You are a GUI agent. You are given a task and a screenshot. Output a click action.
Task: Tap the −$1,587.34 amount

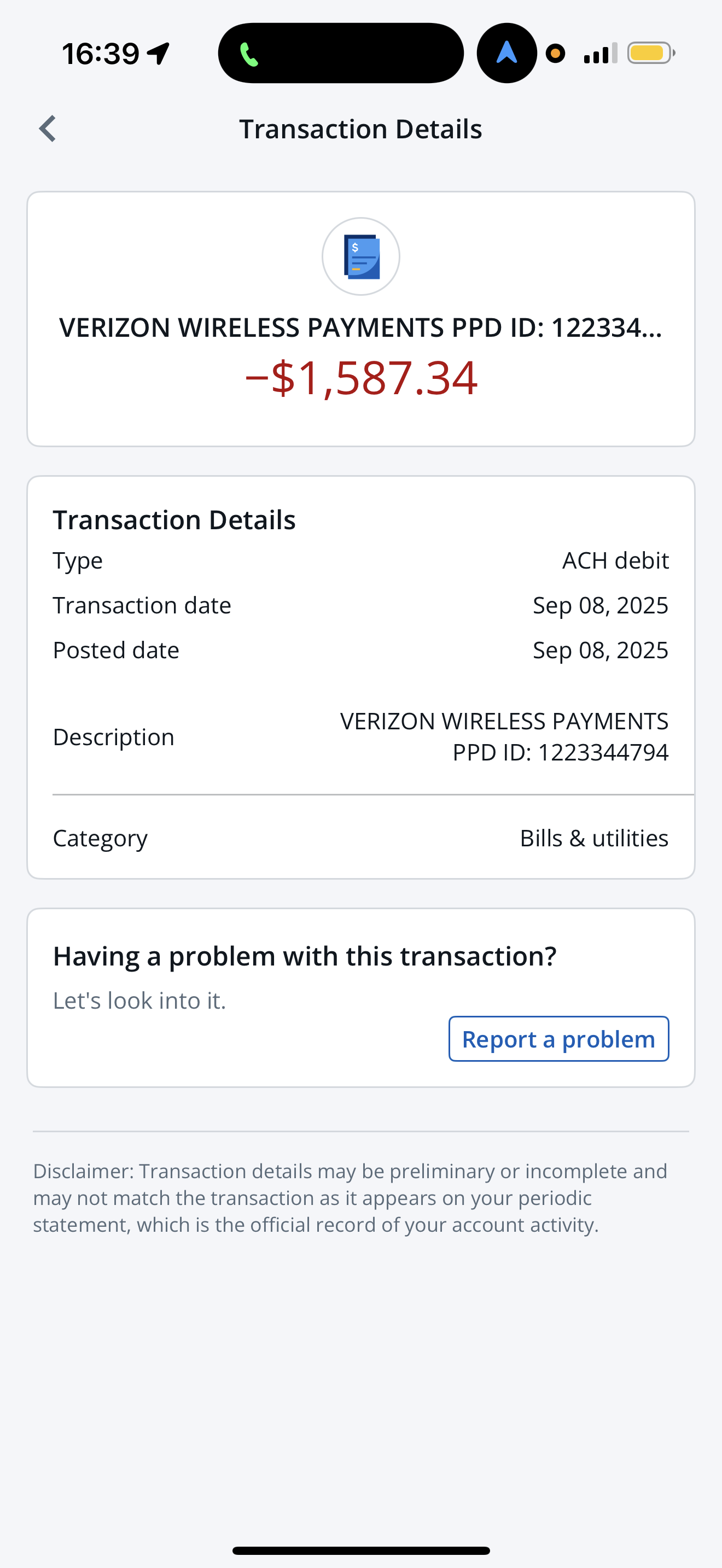point(360,378)
